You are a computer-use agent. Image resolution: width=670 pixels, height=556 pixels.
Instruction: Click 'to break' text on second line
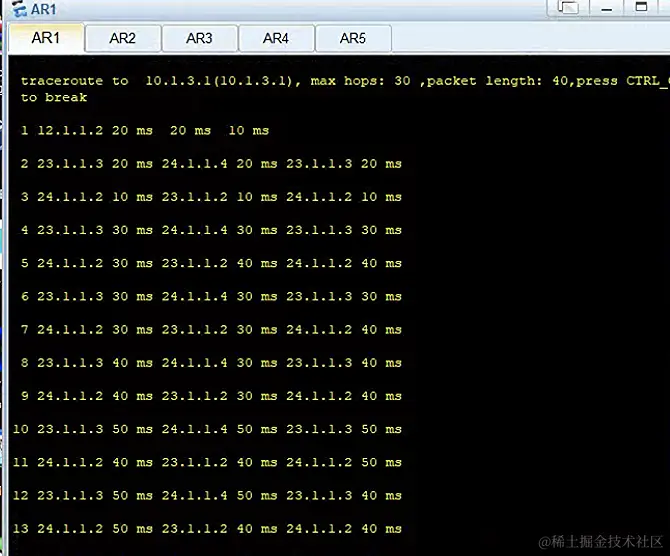click(x=54, y=97)
